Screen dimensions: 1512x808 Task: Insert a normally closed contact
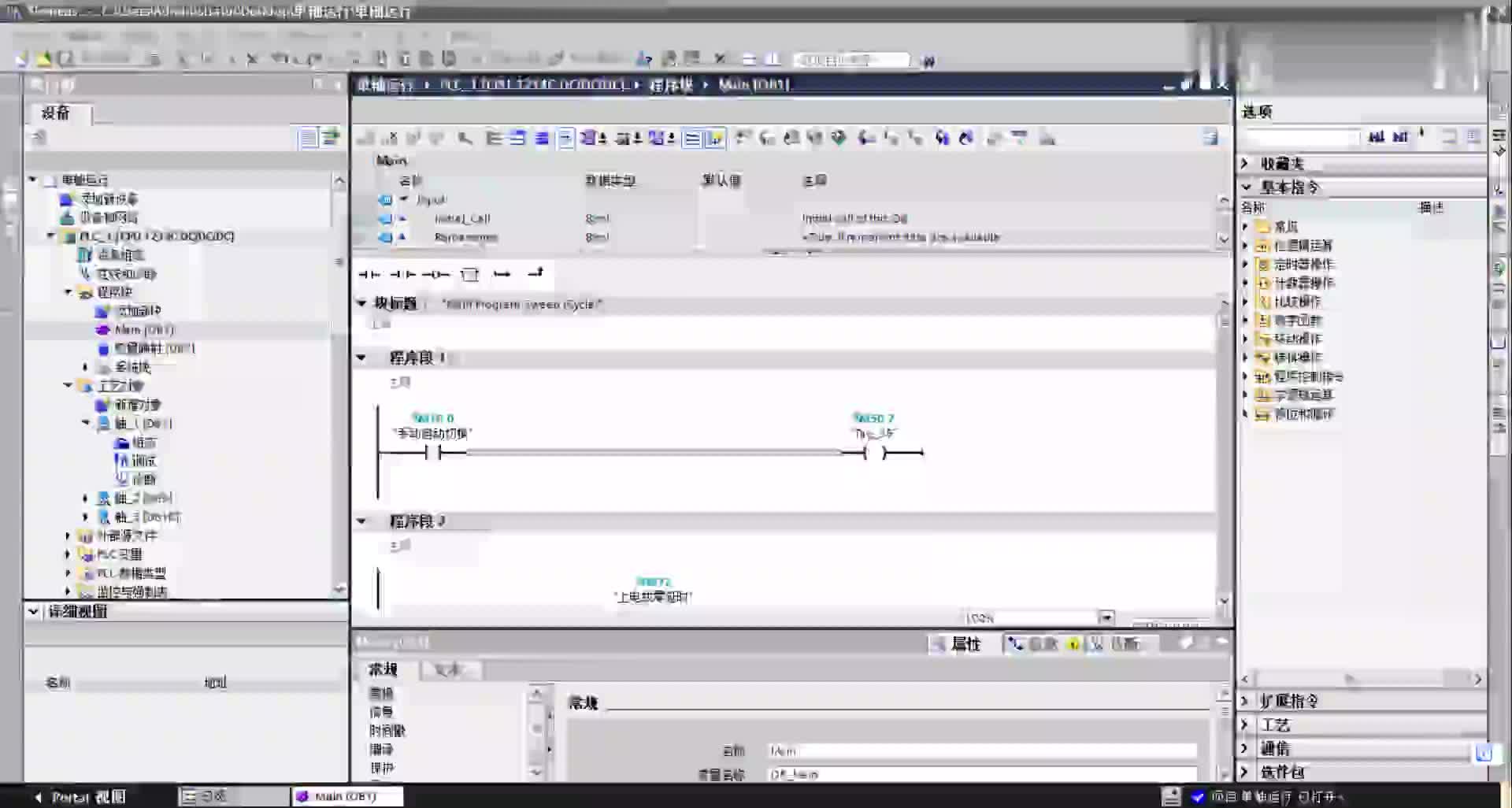402,274
